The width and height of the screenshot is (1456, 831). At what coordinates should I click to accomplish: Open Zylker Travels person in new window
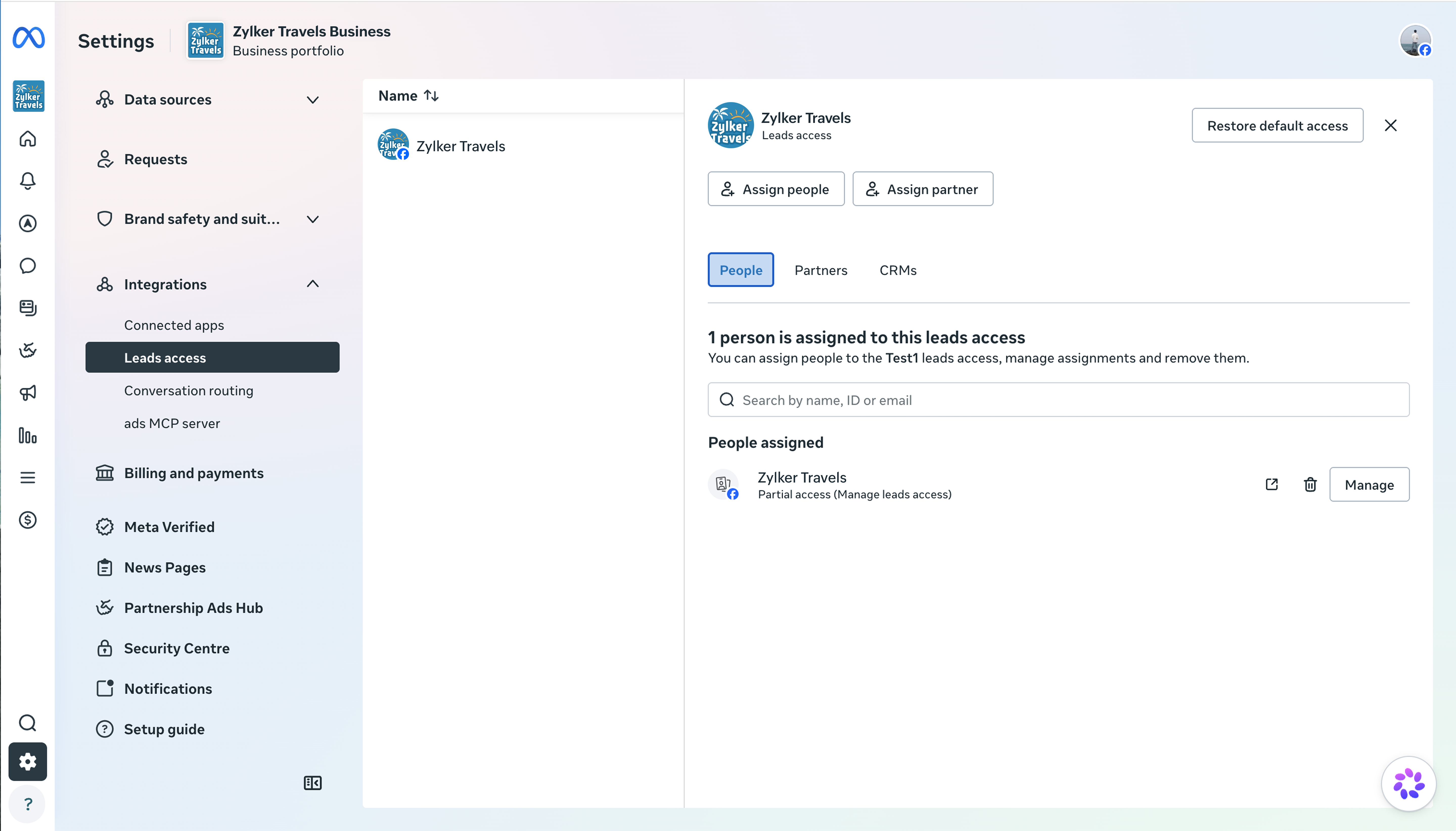pos(1272,485)
